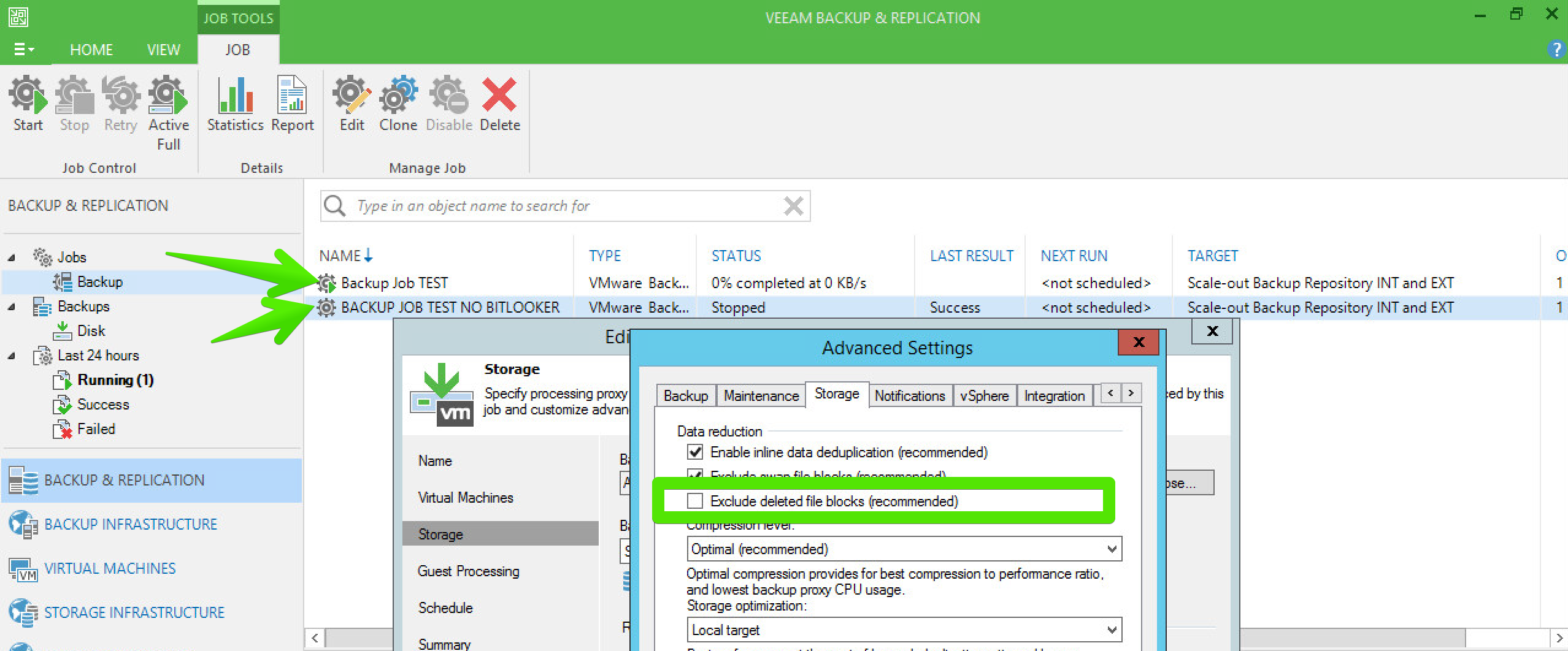Go to Schedule wizard step
The width and height of the screenshot is (1568, 651).
pos(445,608)
